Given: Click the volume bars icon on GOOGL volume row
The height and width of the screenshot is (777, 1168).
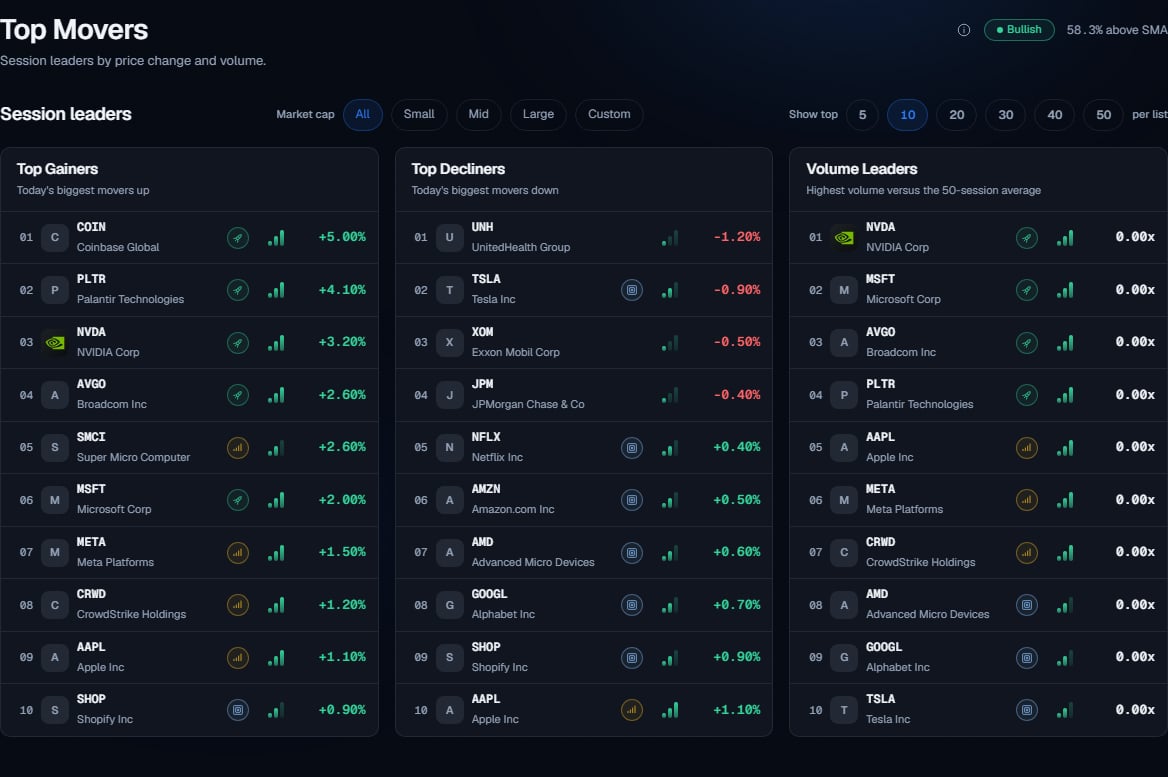Looking at the screenshot, I should pos(1065,658).
